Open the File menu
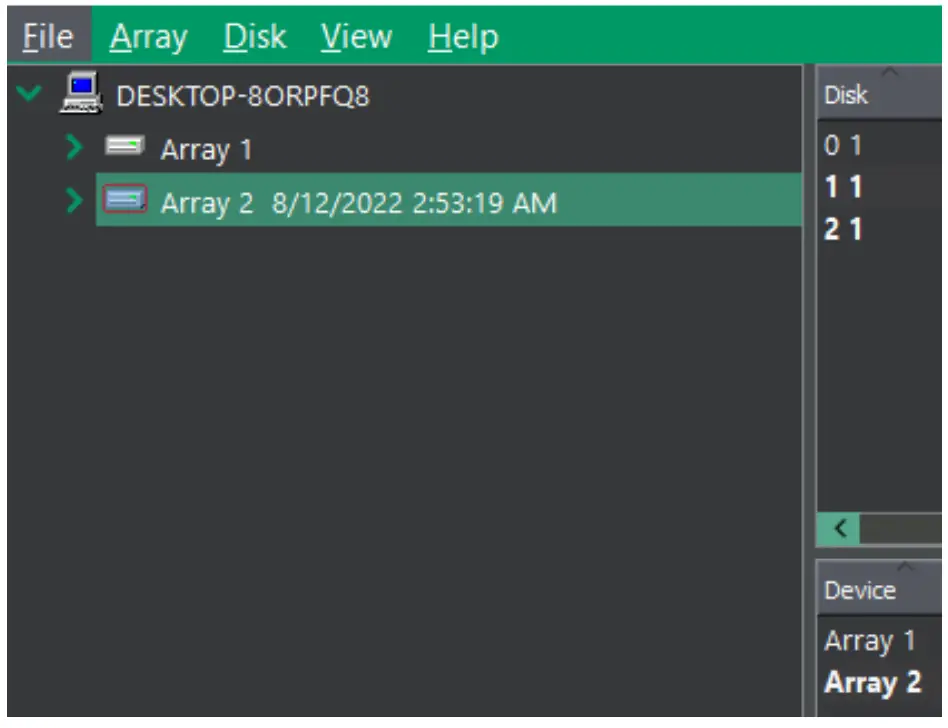 click(x=48, y=37)
